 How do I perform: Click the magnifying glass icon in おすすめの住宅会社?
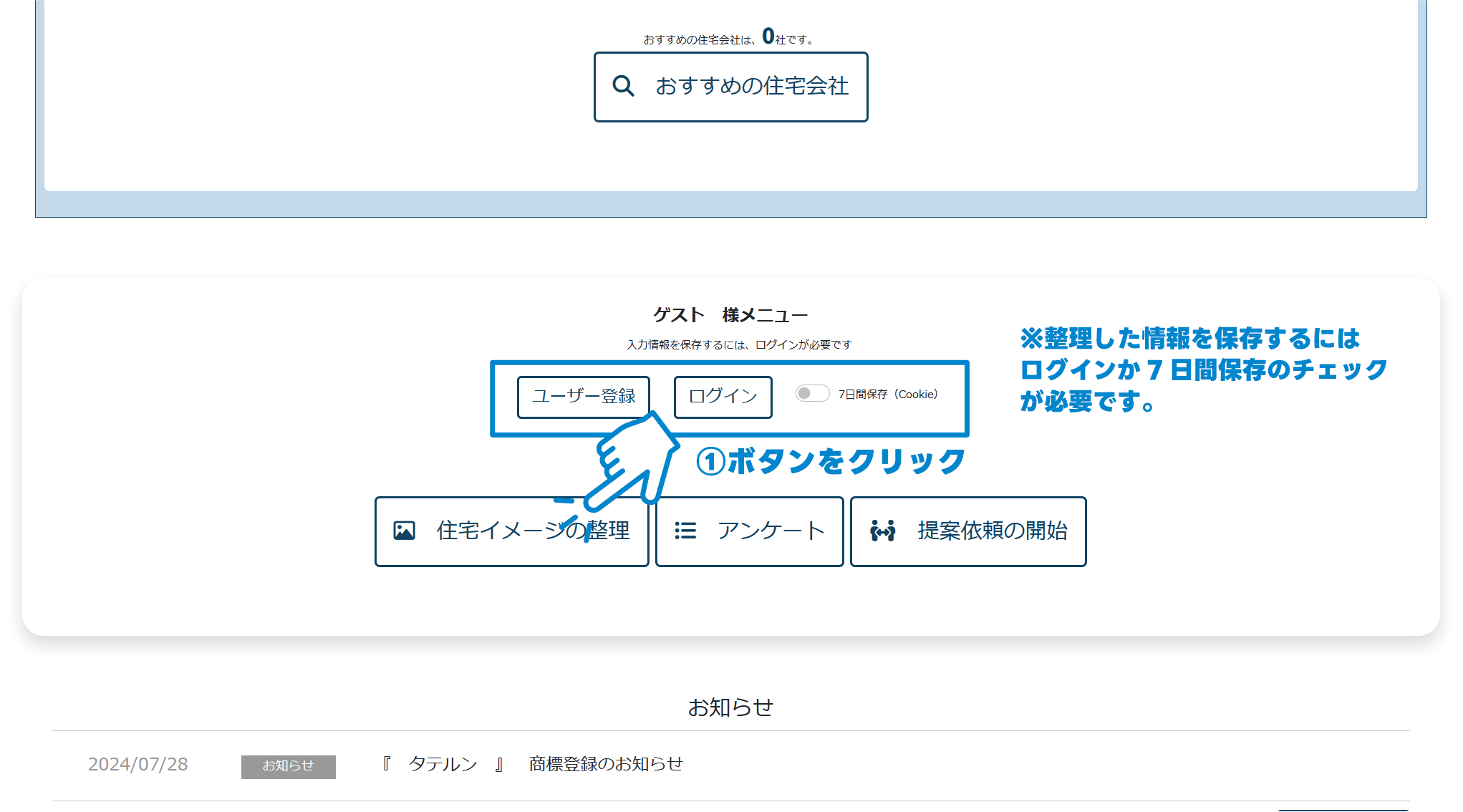pos(622,85)
